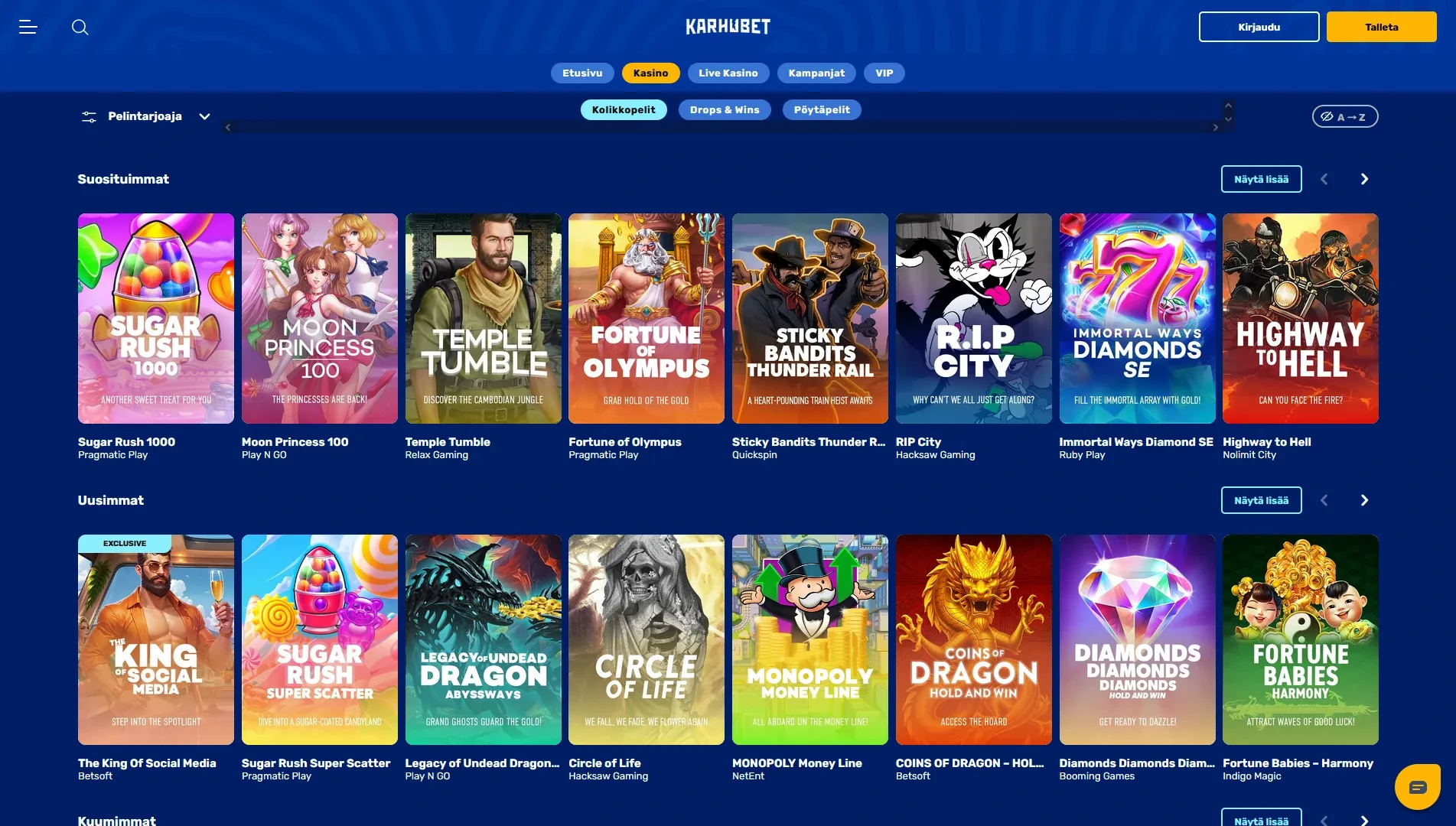Expand the Pelintarjoaja dropdown

pos(204,116)
